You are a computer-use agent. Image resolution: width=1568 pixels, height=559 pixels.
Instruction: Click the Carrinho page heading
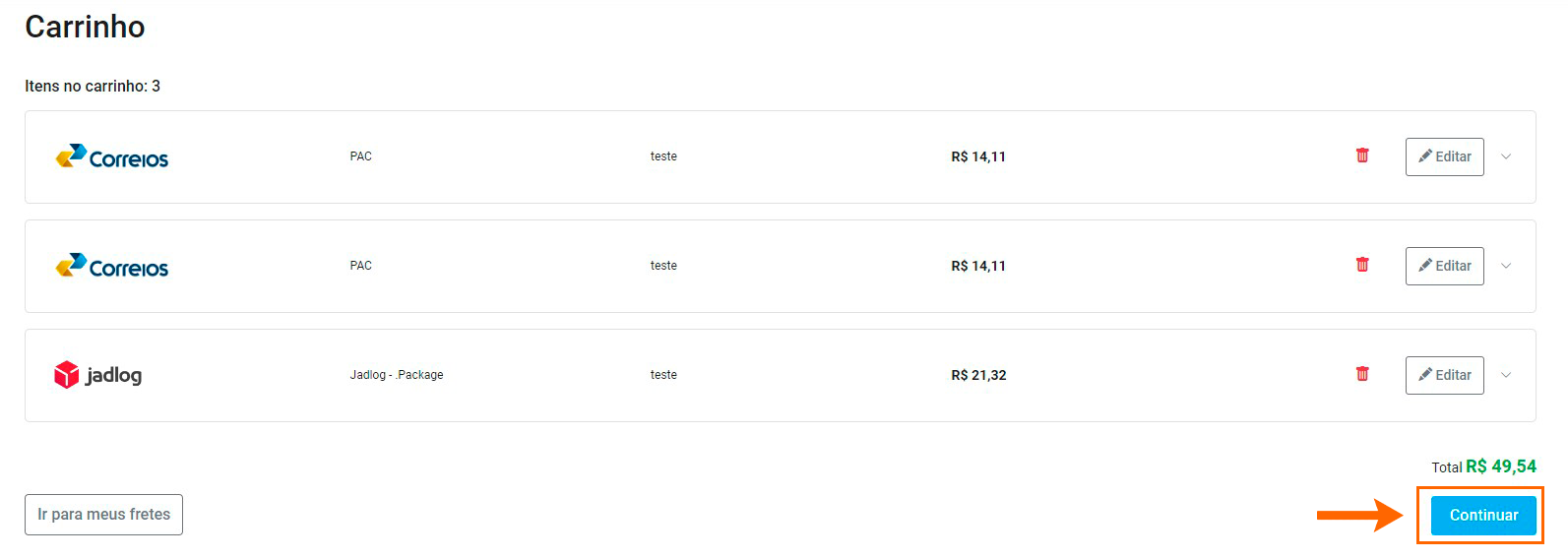[85, 27]
